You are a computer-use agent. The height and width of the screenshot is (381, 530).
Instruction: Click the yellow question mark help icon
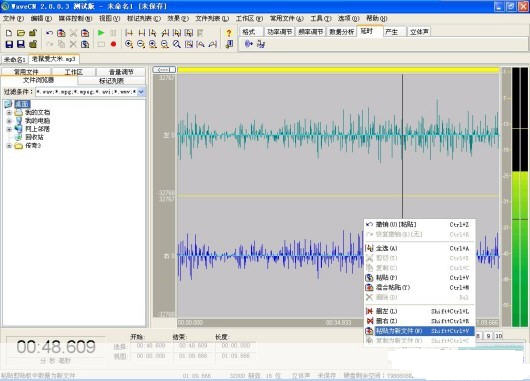(229, 33)
